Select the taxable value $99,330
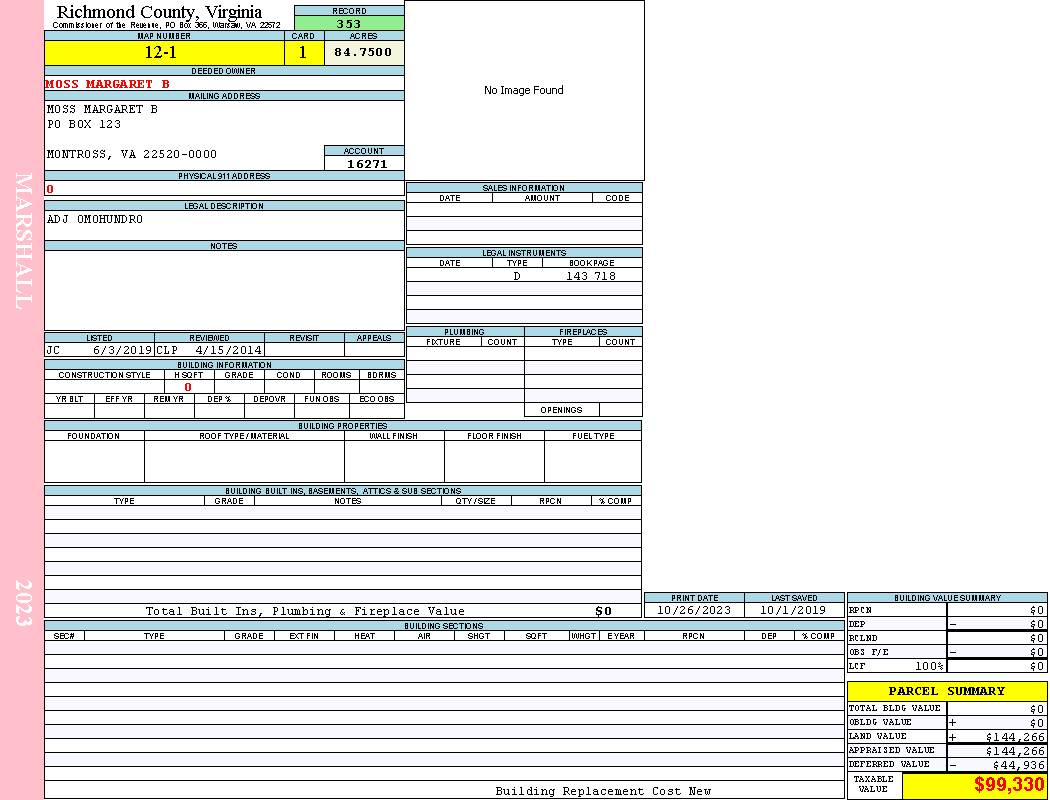The image size is (1050, 800). pos(1009,785)
